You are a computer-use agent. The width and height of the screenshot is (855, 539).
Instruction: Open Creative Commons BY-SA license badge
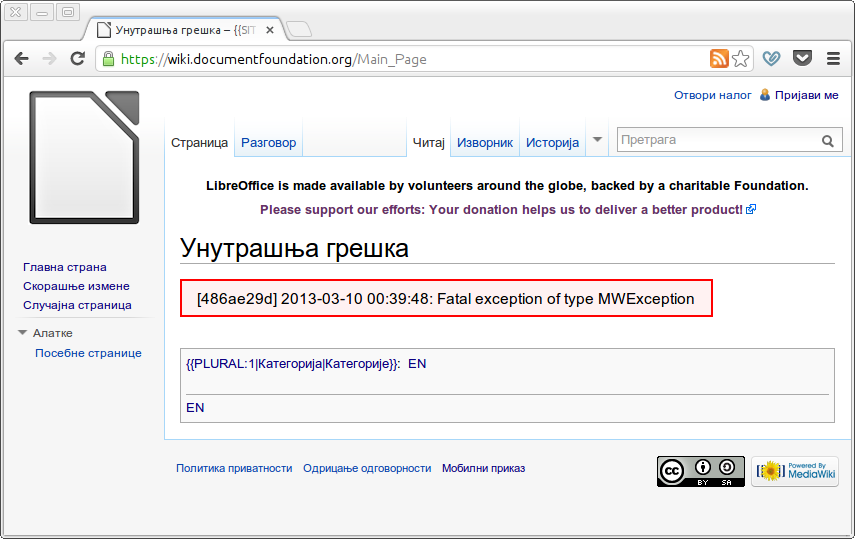tap(700, 471)
